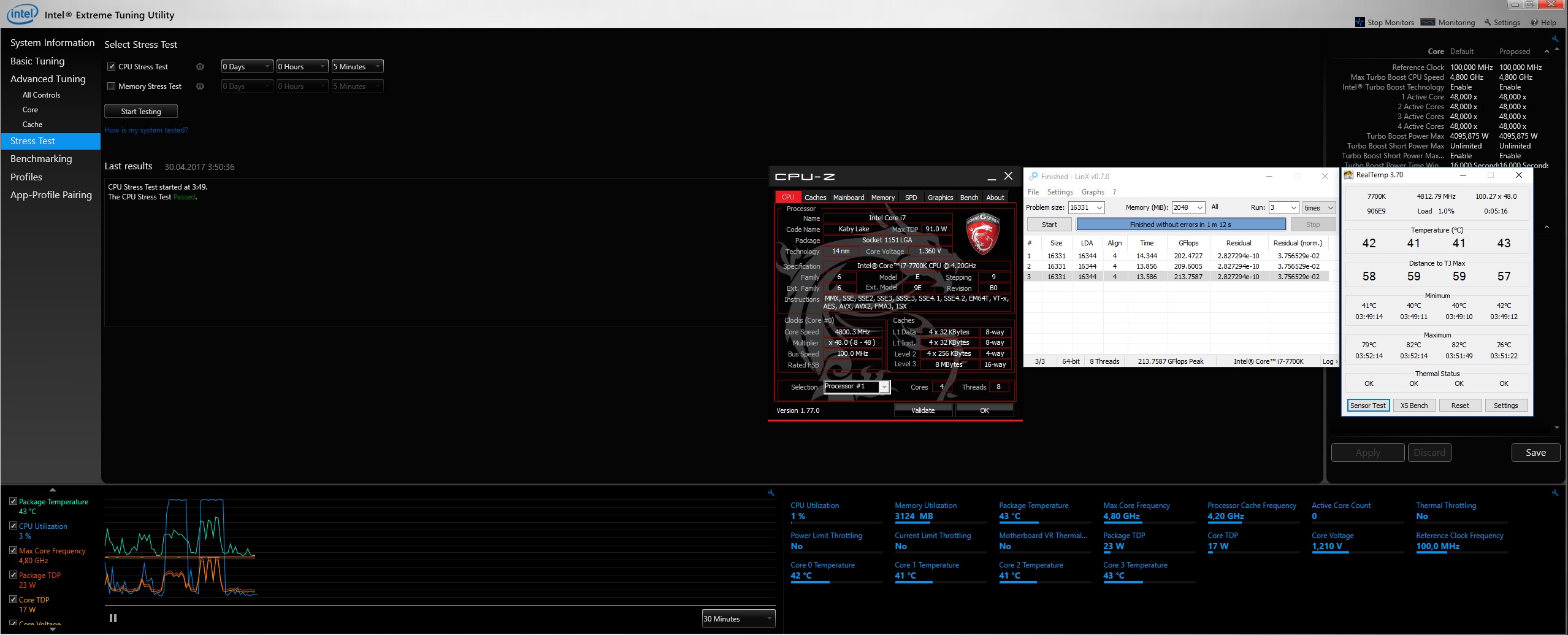Click the Start Testing button
The width and height of the screenshot is (1568, 635).
point(141,111)
